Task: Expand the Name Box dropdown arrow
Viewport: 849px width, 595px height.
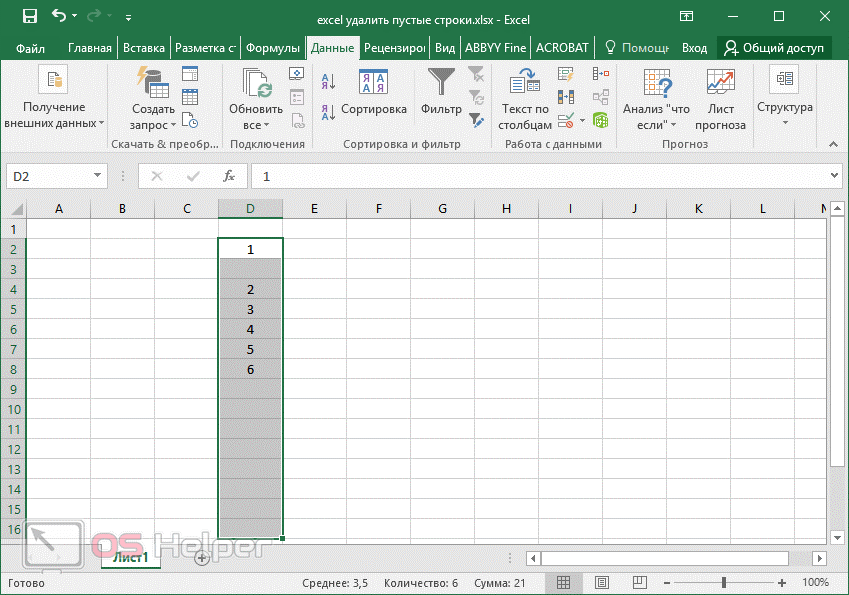Action: tap(98, 176)
